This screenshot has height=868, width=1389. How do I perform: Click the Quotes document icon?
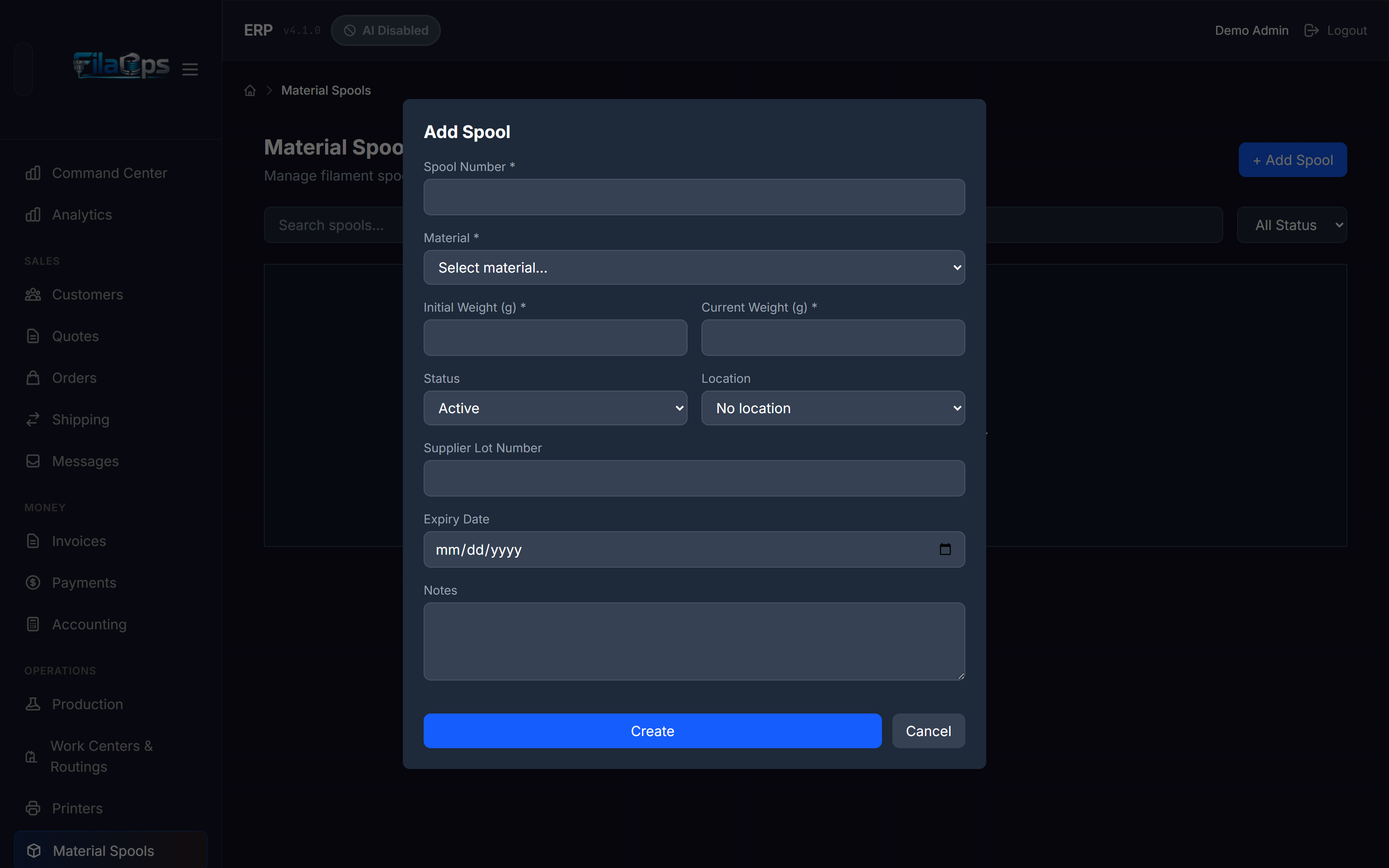coord(33,336)
